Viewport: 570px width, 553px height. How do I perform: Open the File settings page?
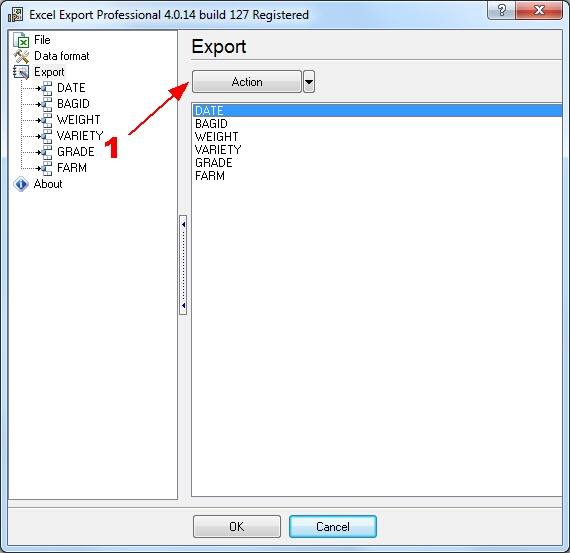[42, 40]
